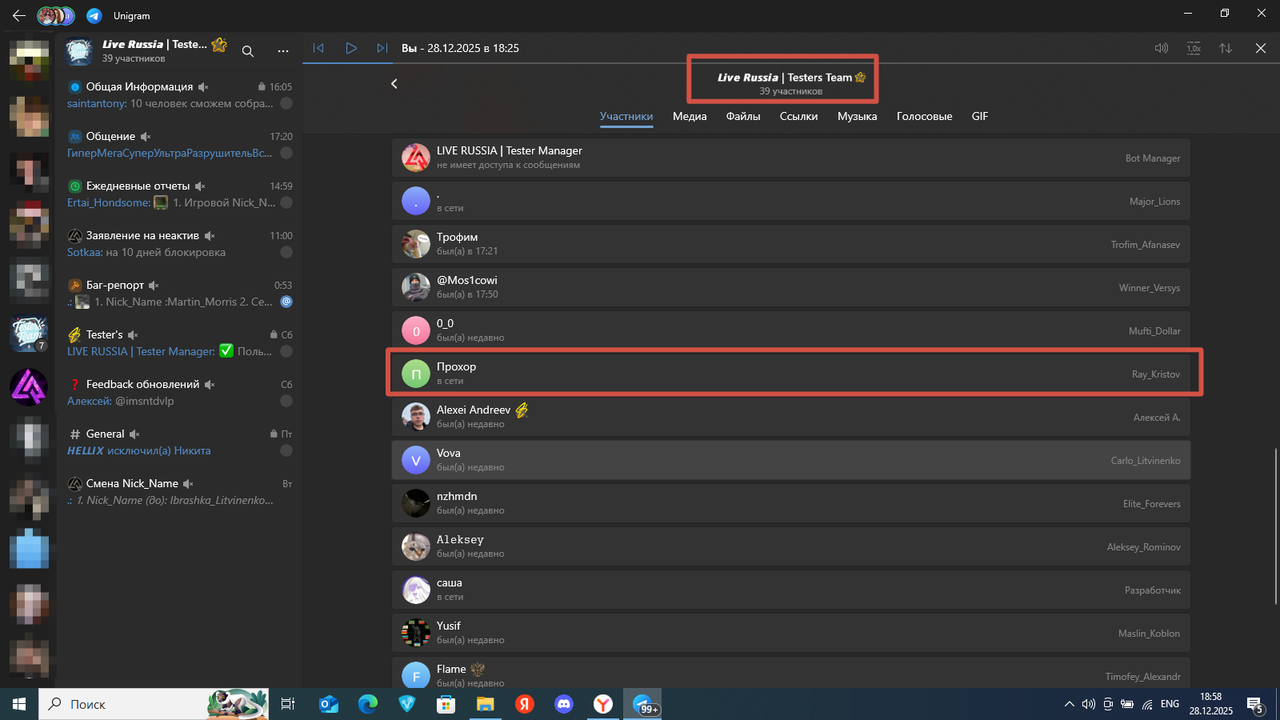Switch to the Ссылки tab
The image size is (1280, 720).
point(799,116)
